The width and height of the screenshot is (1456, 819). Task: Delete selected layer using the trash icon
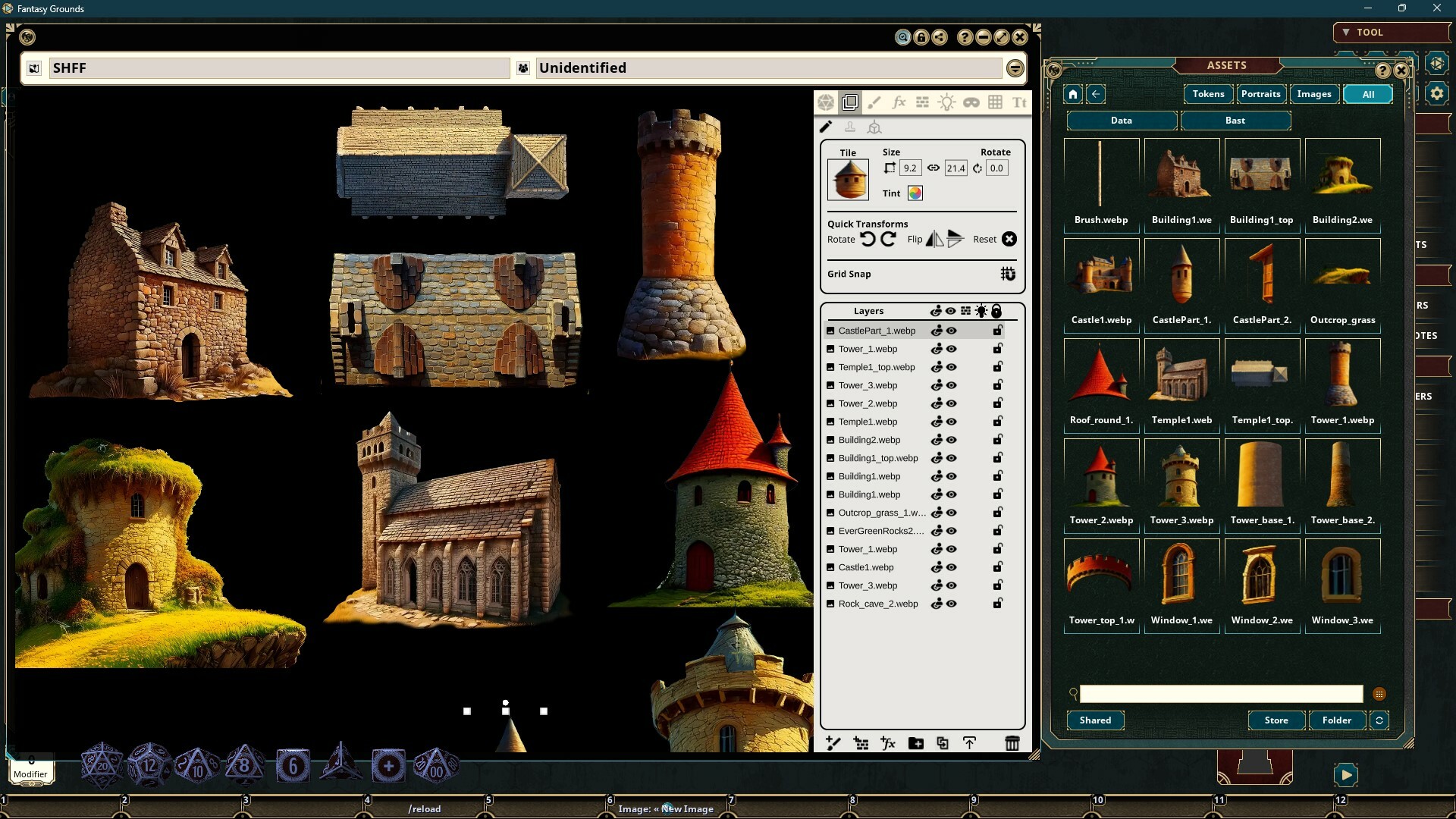[x=1012, y=743]
